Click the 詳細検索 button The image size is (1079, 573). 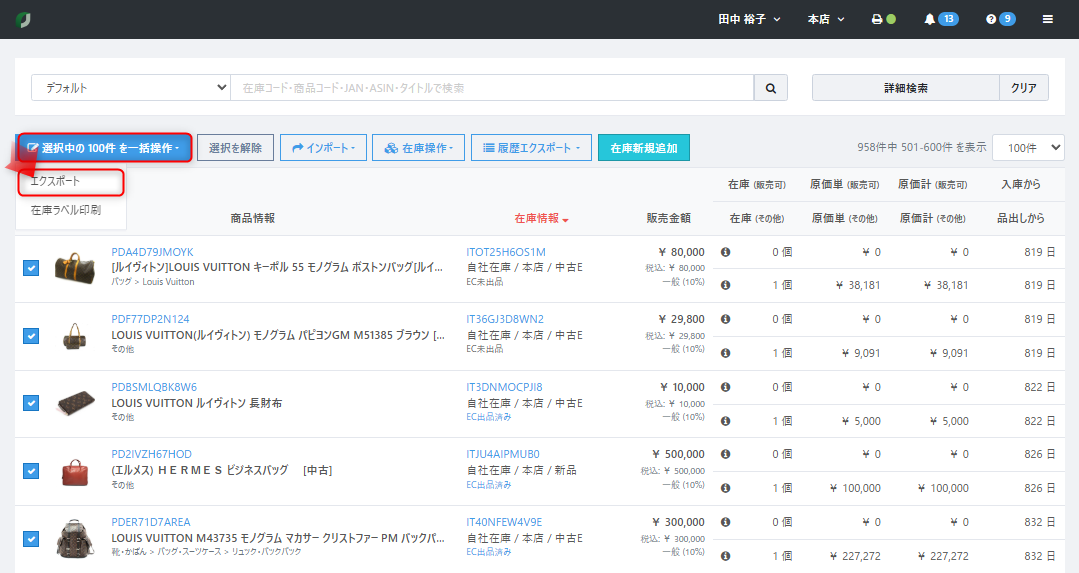pyautogui.click(x=906, y=88)
